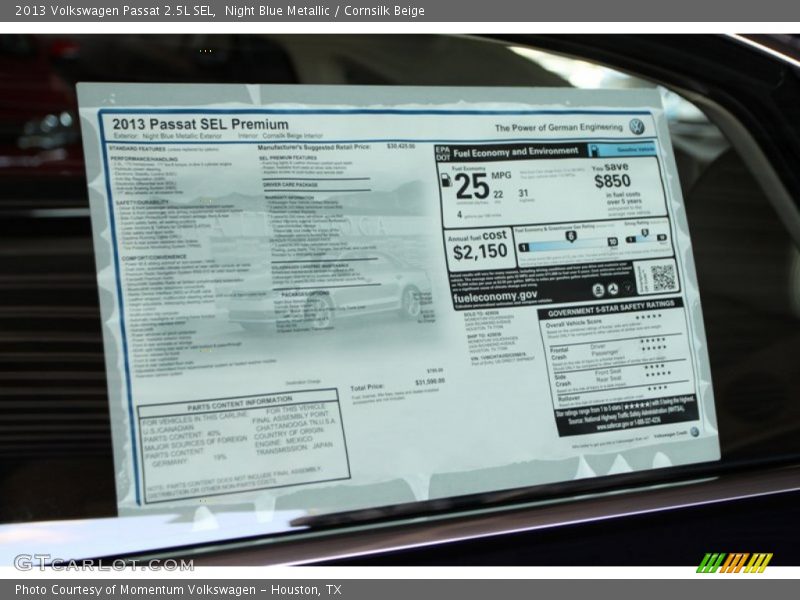800x600 pixels.
Task: Click the 'PARTS CONTENT INFORMATION' box title
Action: point(240,403)
